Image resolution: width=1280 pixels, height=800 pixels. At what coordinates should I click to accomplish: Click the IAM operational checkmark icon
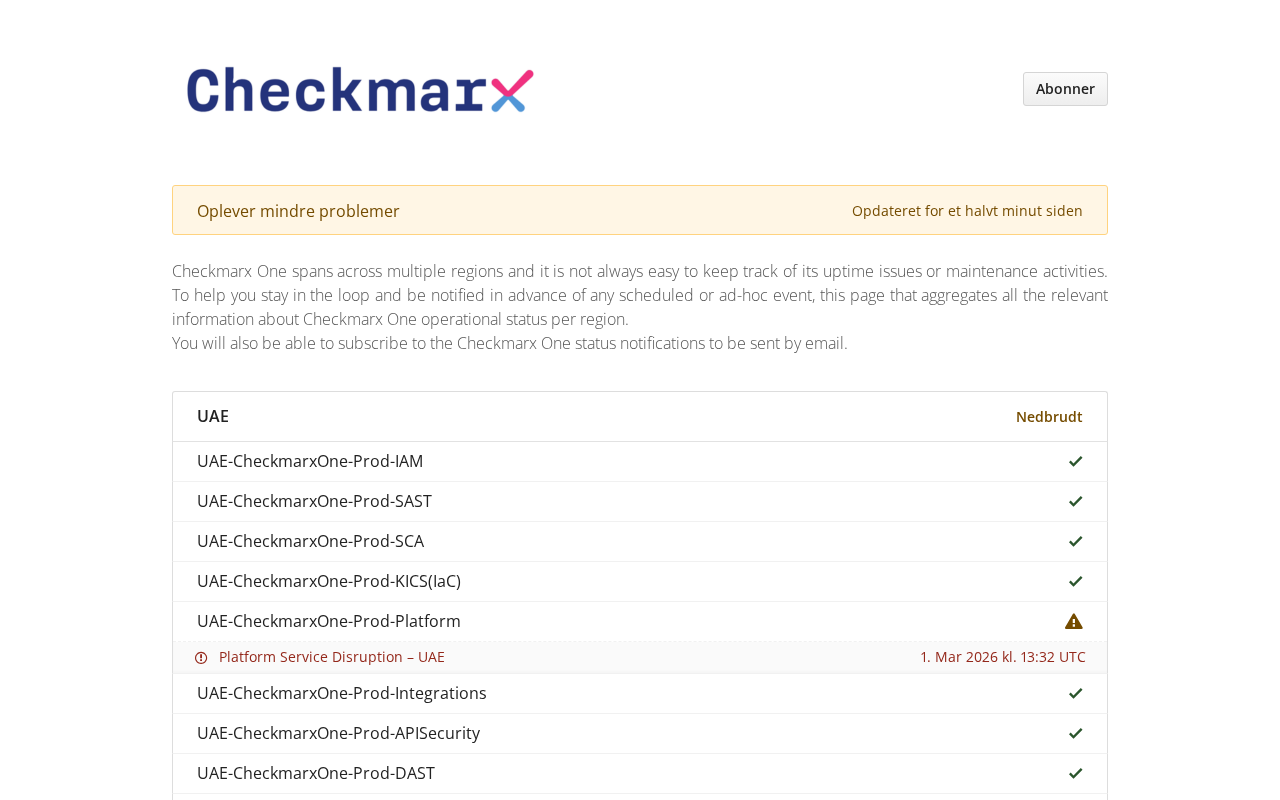point(1075,461)
